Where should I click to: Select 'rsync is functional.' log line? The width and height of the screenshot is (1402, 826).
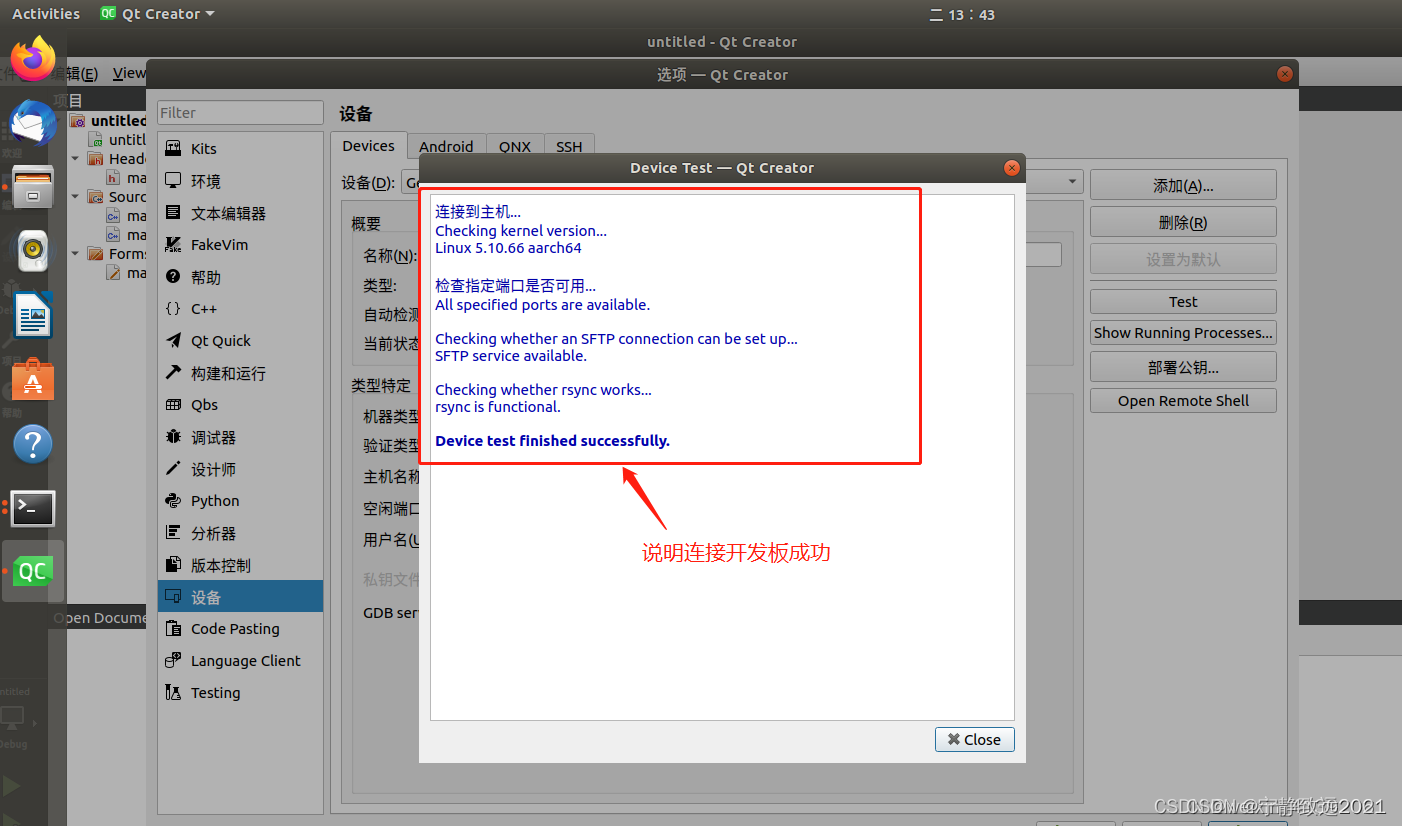click(x=498, y=407)
